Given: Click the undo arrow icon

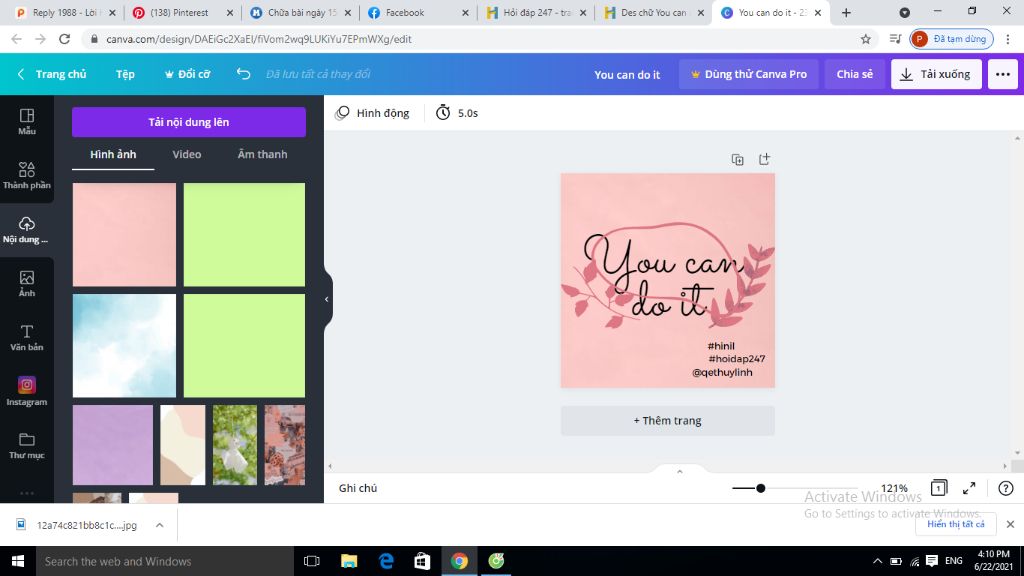Looking at the screenshot, I should point(243,74).
